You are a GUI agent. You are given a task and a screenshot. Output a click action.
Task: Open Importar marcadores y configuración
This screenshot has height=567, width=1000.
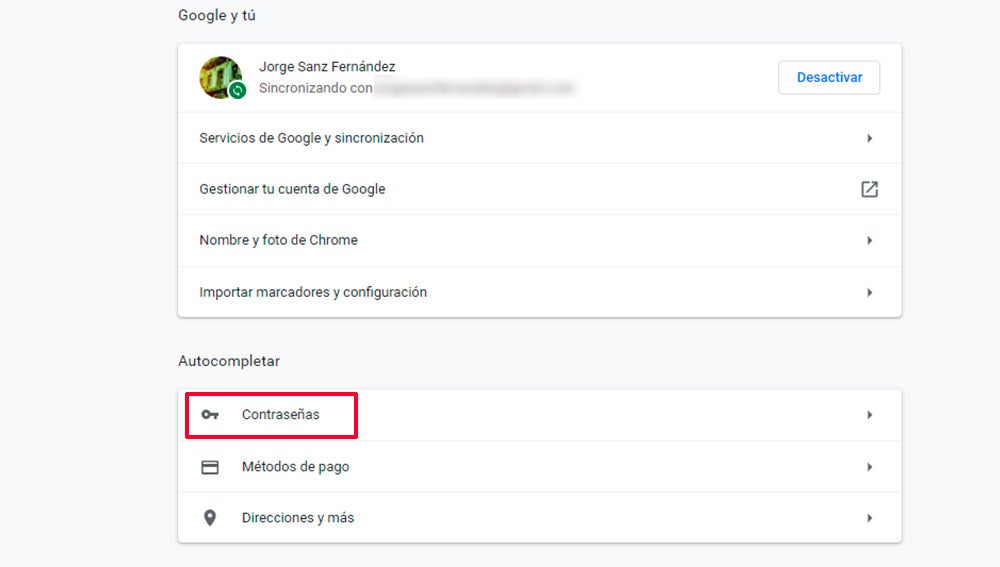pyautogui.click(x=540, y=292)
